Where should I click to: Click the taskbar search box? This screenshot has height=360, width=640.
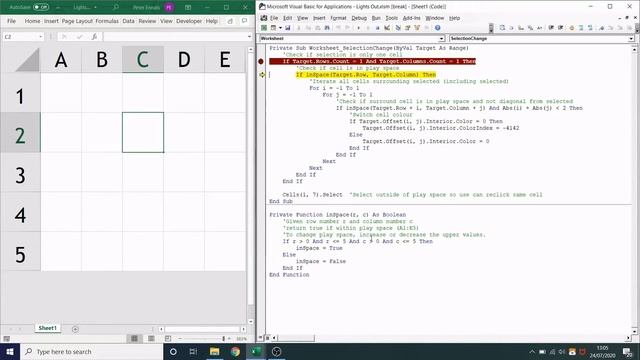(x=91, y=351)
